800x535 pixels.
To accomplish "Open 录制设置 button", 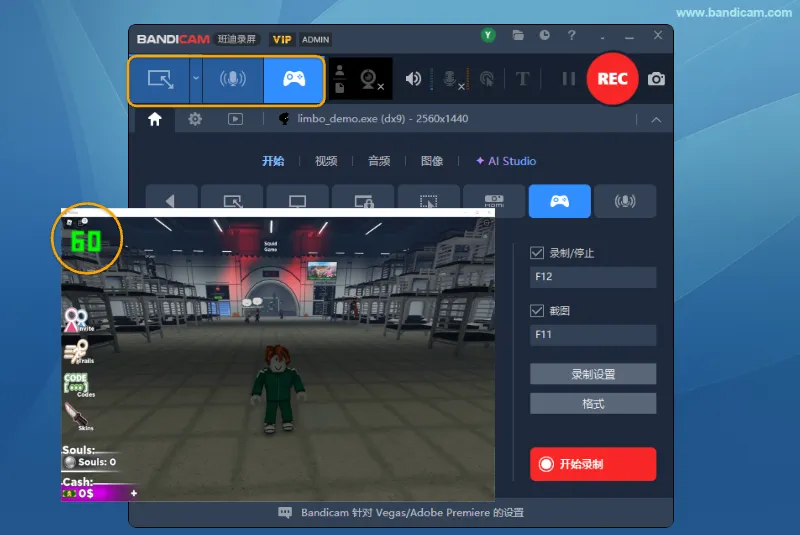I will coord(593,374).
